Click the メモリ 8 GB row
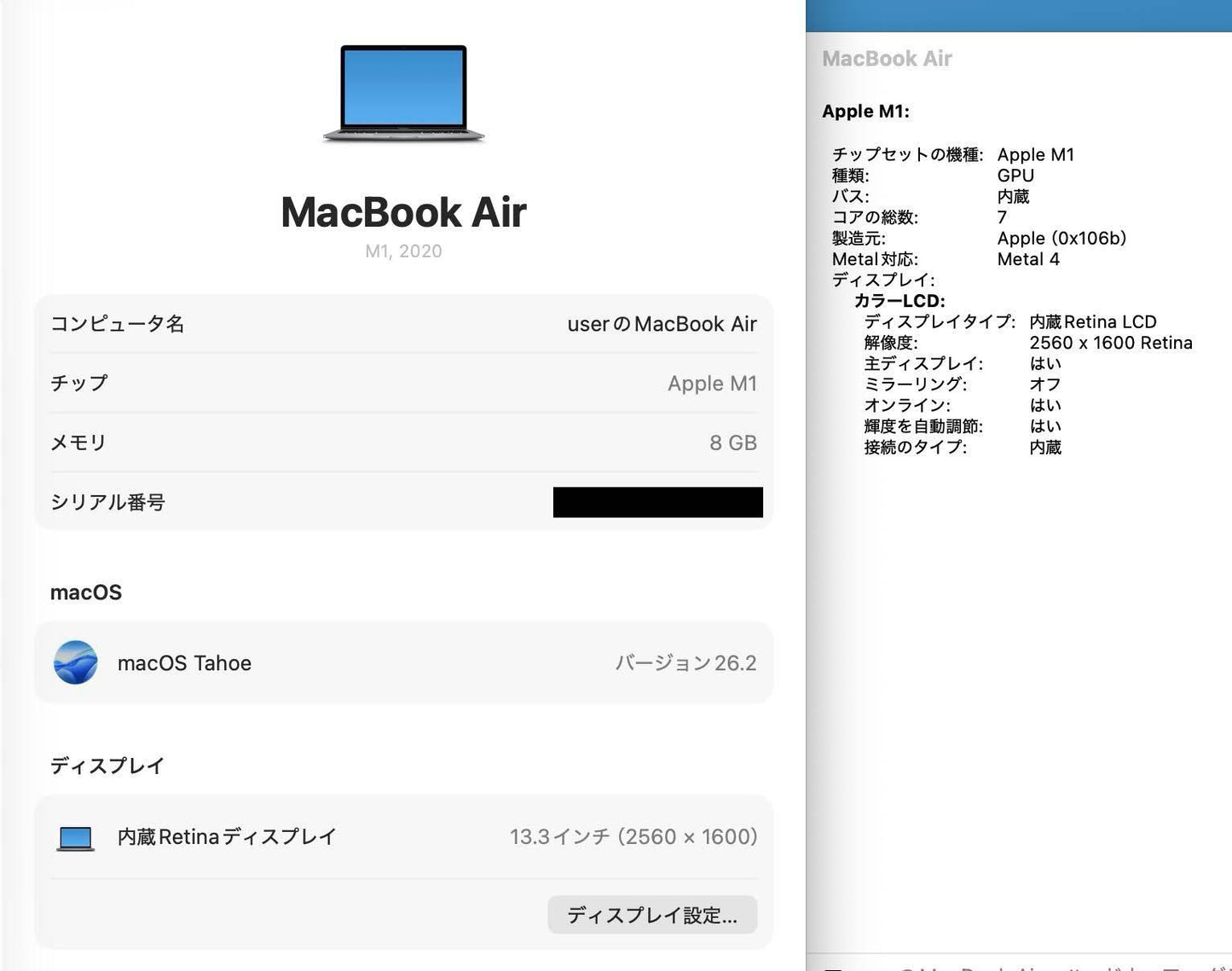The image size is (1232, 971). point(402,442)
